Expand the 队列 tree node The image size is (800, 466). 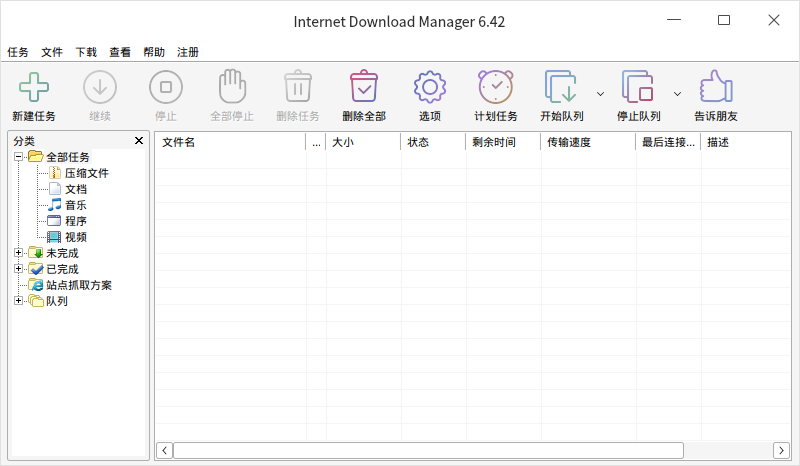click(18, 301)
